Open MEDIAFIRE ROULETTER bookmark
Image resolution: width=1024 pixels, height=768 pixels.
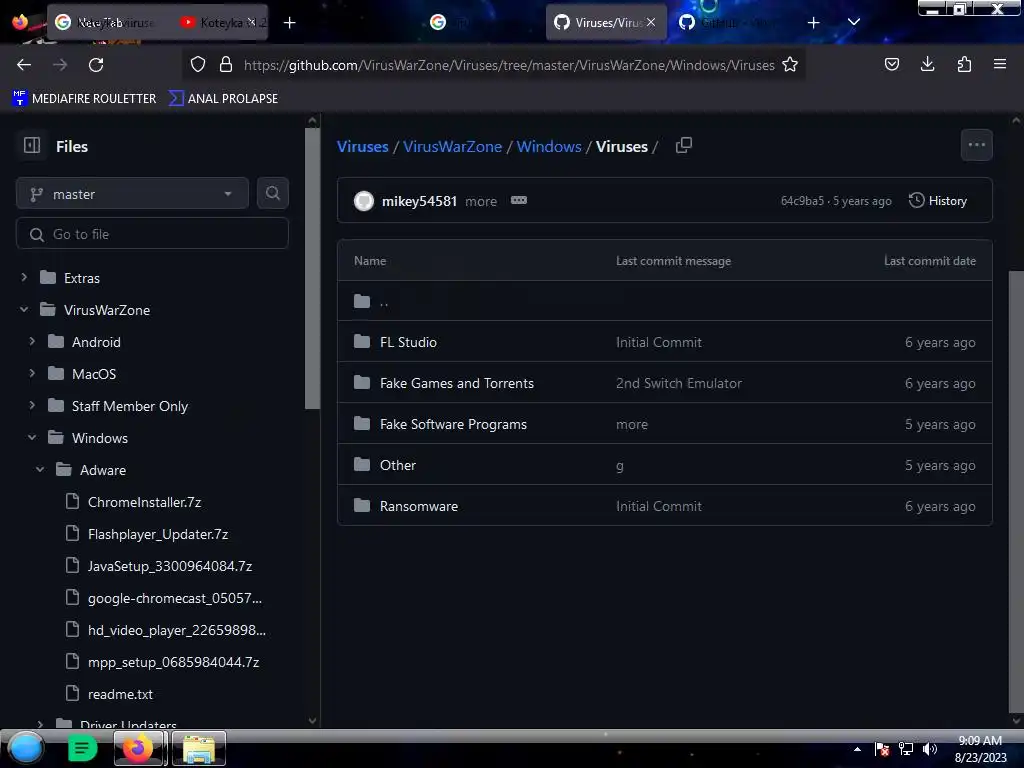pyautogui.click(x=84, y=98)
